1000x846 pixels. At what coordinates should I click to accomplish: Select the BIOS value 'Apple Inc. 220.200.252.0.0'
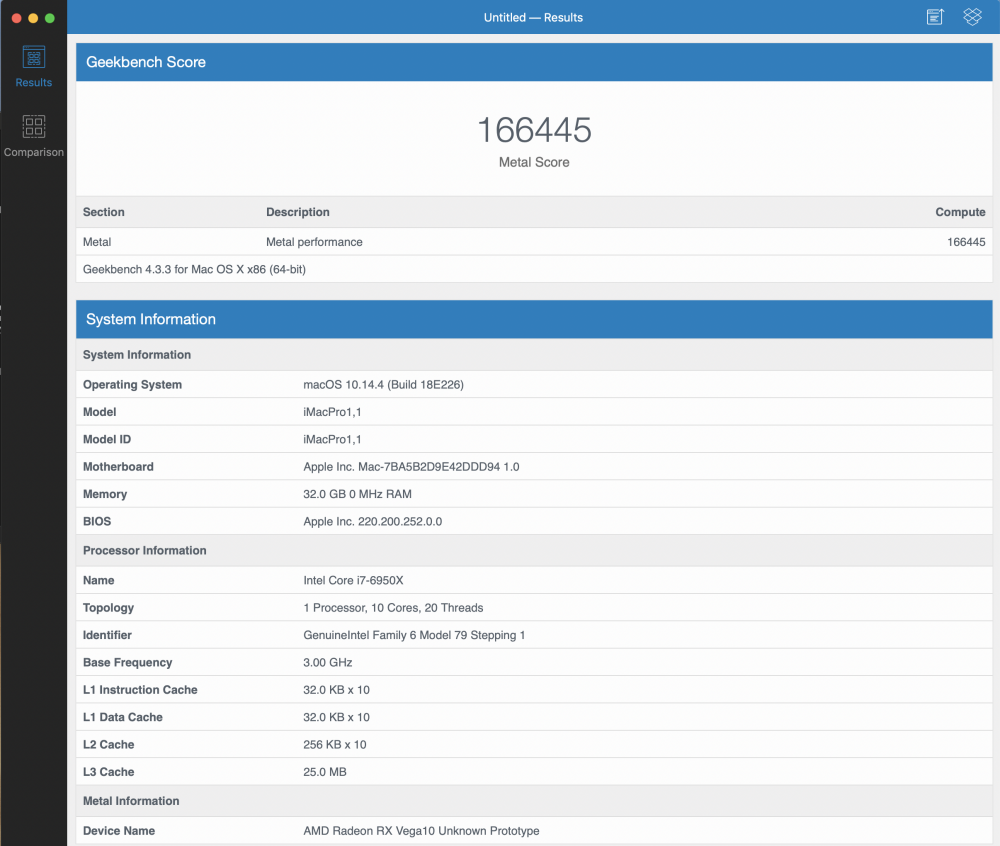click(x=372, y=521)
